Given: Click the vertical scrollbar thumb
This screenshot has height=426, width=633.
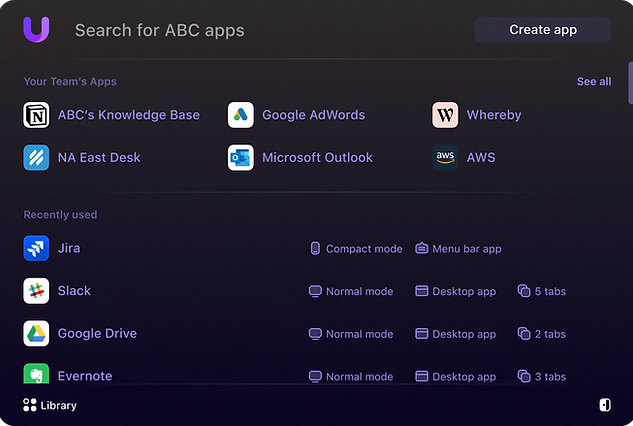Looking at the screenshot, I should coord(630,83).
